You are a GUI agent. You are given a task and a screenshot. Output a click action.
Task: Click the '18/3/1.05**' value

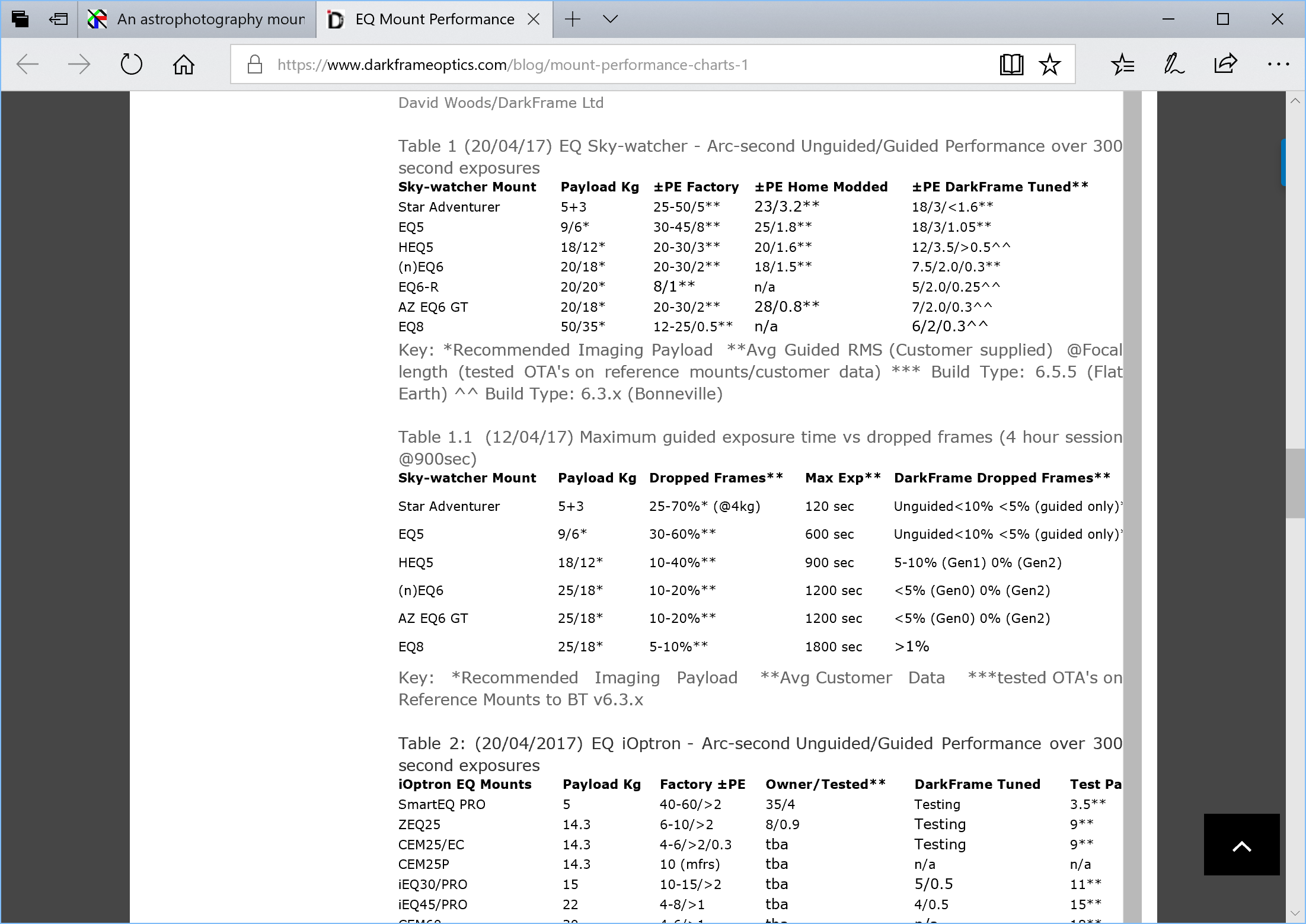pos(951,227)
